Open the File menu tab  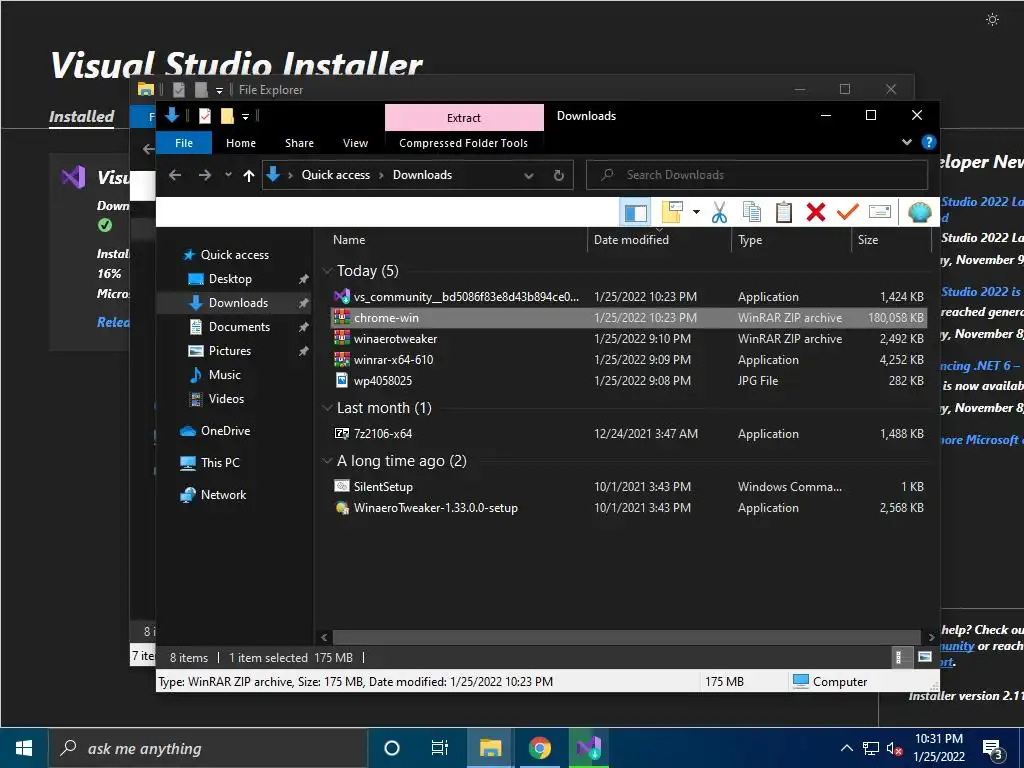[184, 143]
